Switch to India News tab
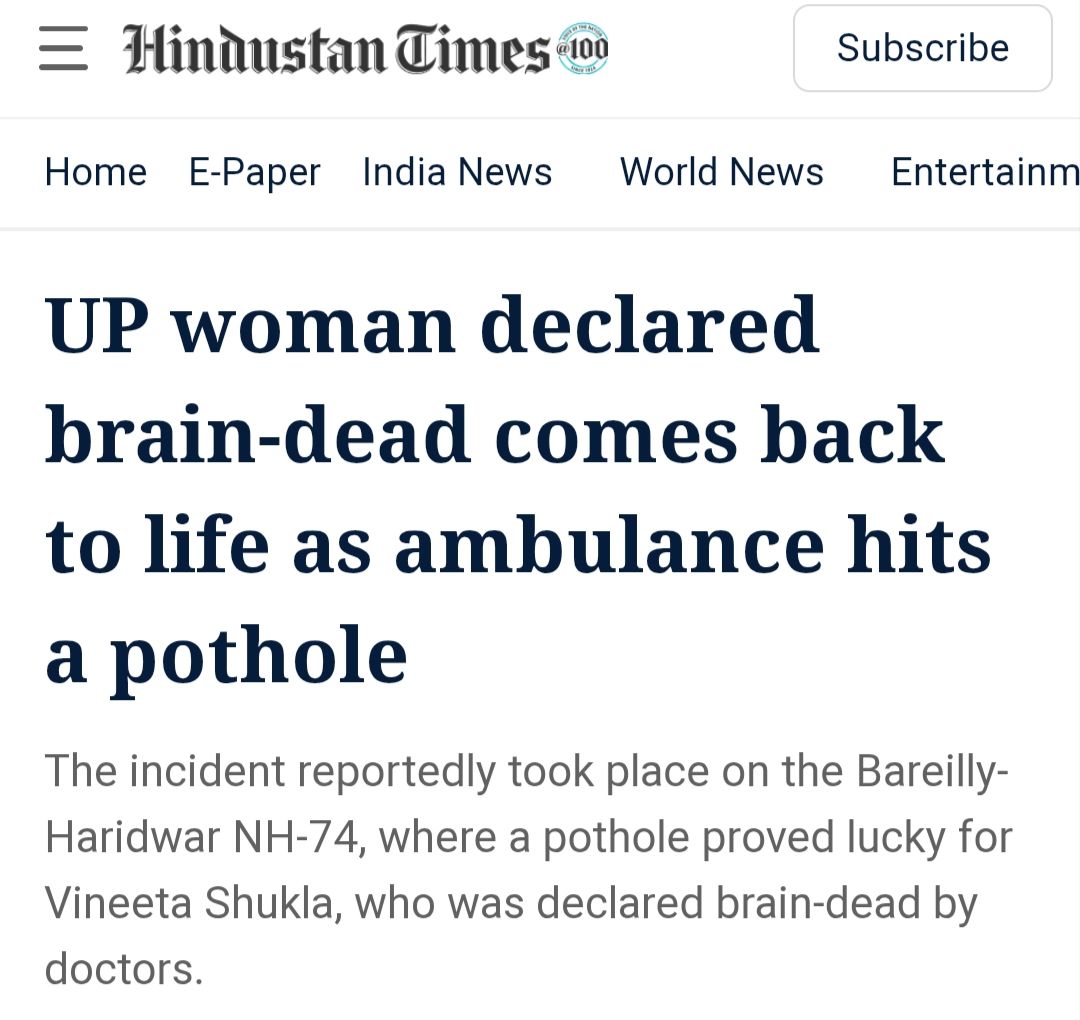The width and height of the screenshot is (1080, 1020). coord(457,172)
